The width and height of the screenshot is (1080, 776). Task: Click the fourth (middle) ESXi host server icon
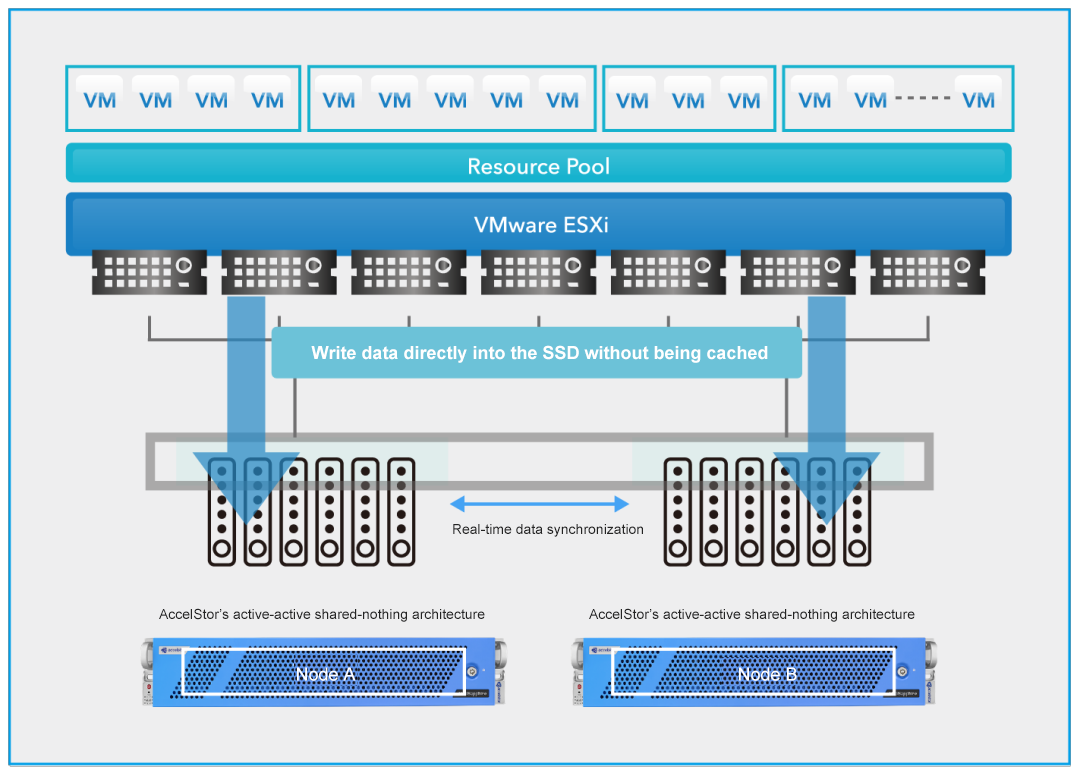coord(538,272)
